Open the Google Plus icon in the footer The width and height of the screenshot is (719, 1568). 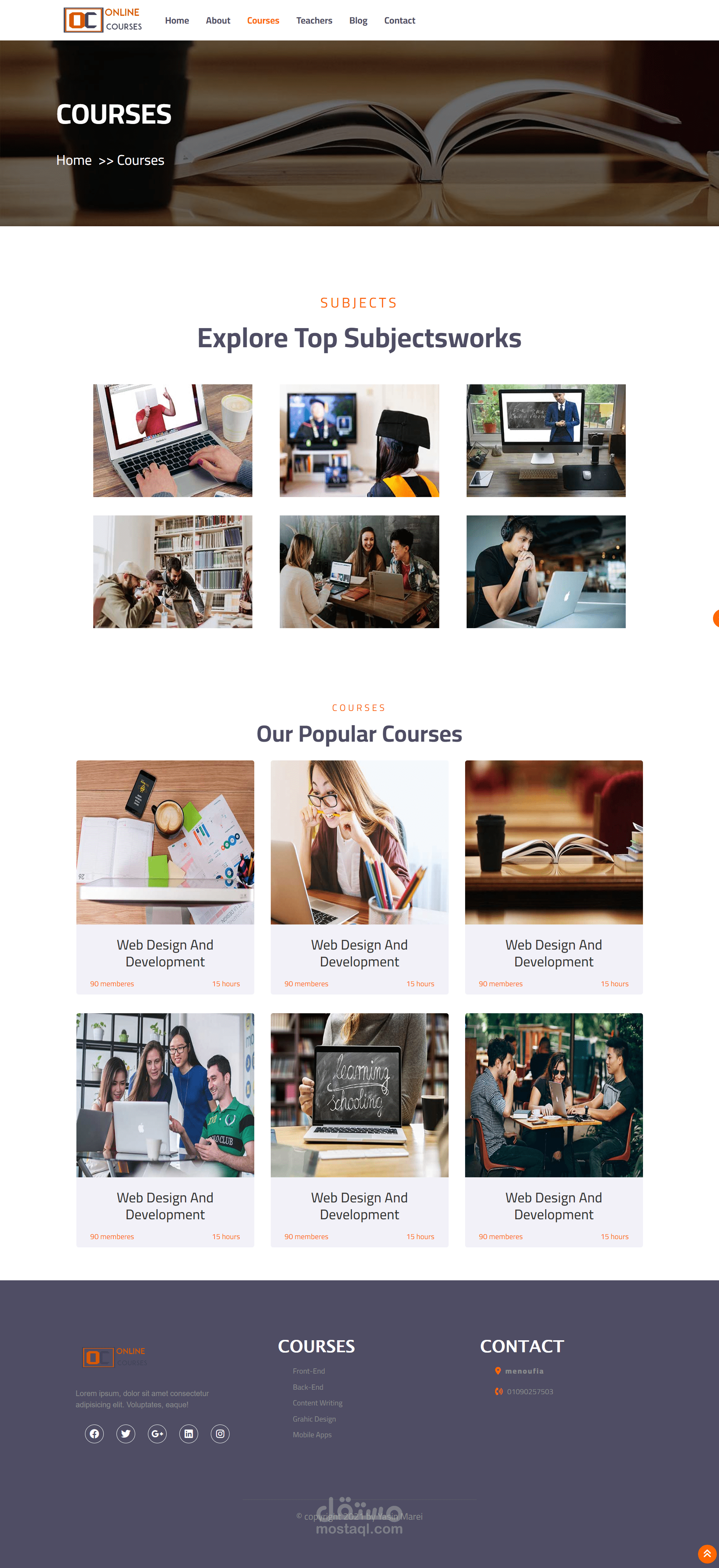click(x=158, y=1434)
